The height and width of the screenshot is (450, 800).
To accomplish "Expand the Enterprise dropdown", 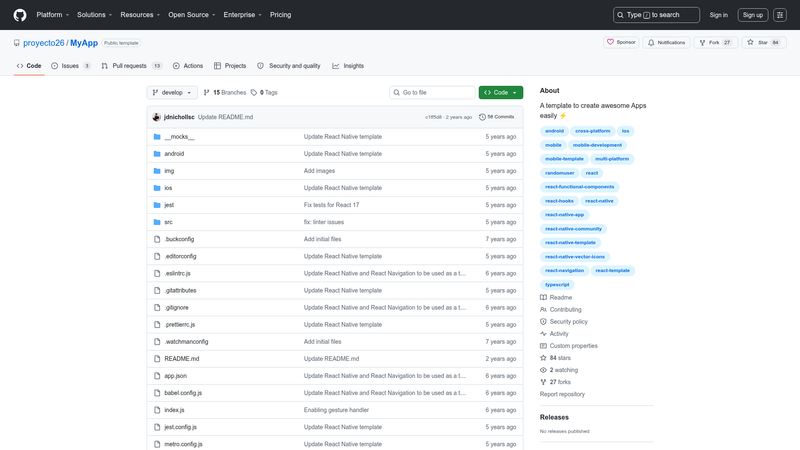I will point(242,15).
